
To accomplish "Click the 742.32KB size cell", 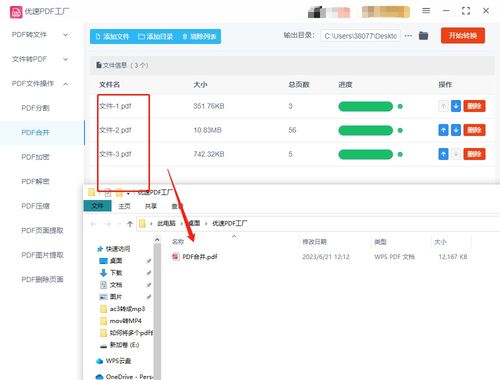I will coord(209,154).
